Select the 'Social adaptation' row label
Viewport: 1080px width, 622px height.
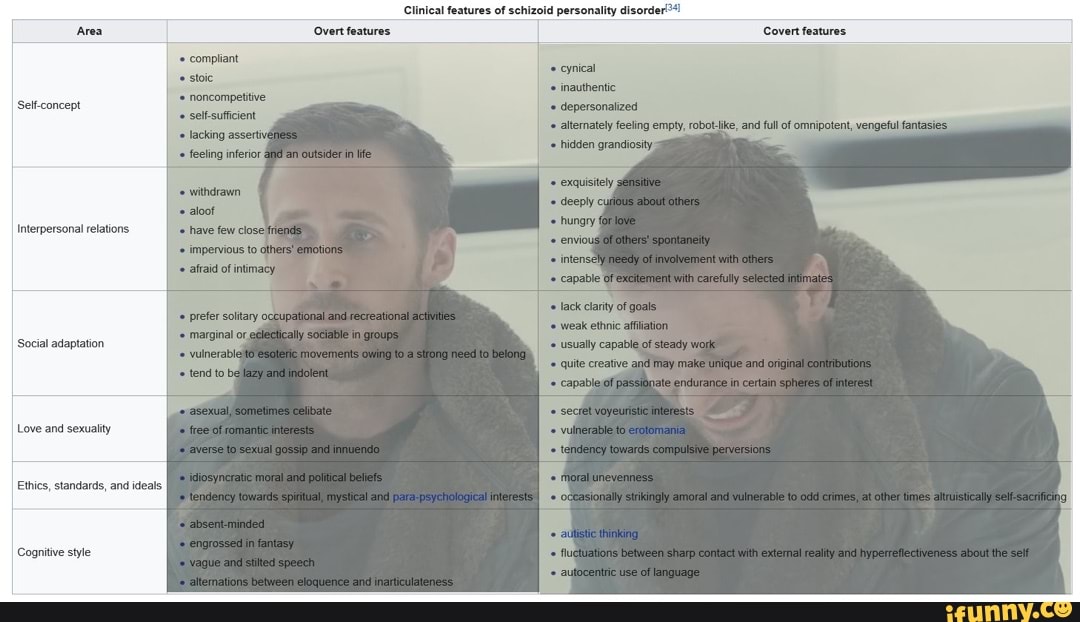pyautogui.click(x=61, y=343)
